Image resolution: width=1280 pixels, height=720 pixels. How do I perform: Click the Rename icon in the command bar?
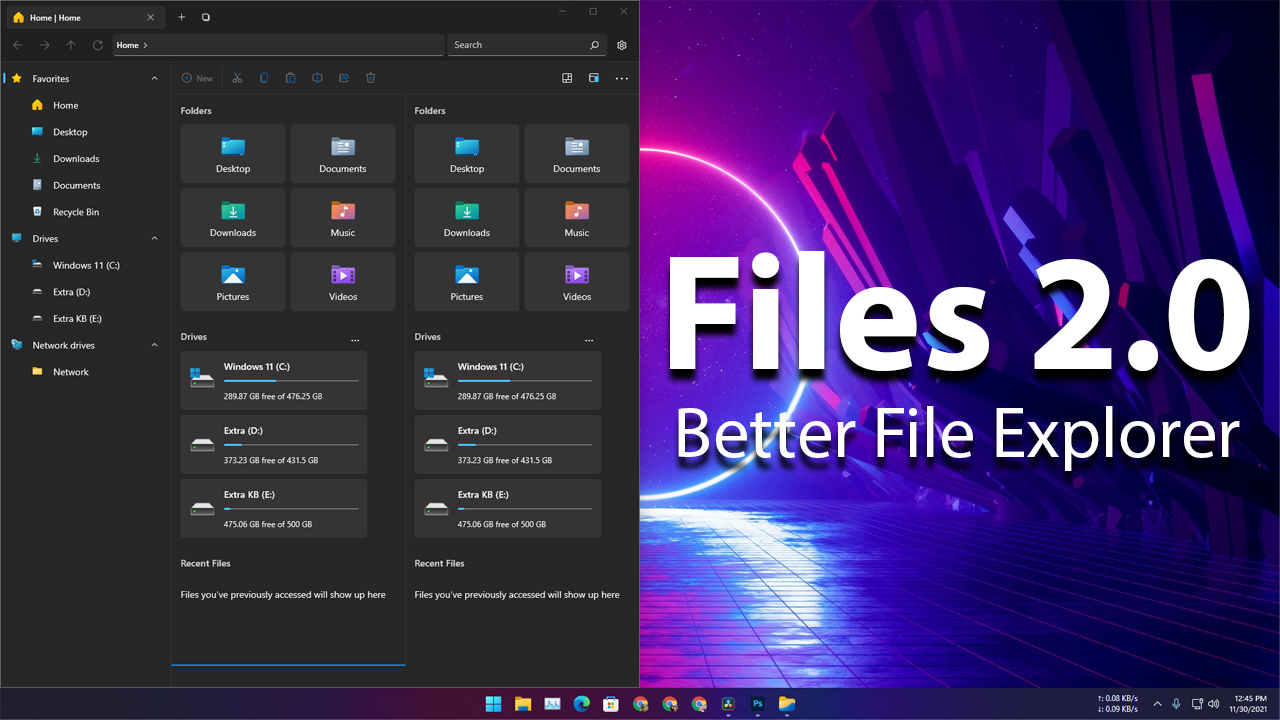click(317, 78)
